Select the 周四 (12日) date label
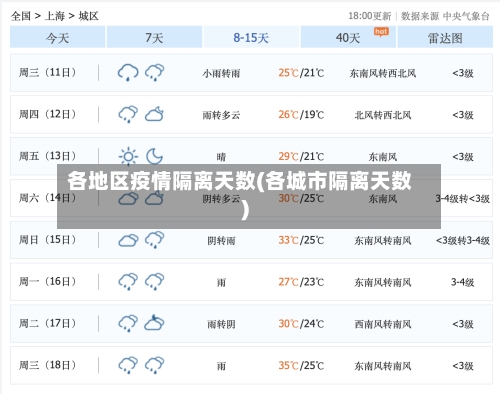 tap(47, 114)
